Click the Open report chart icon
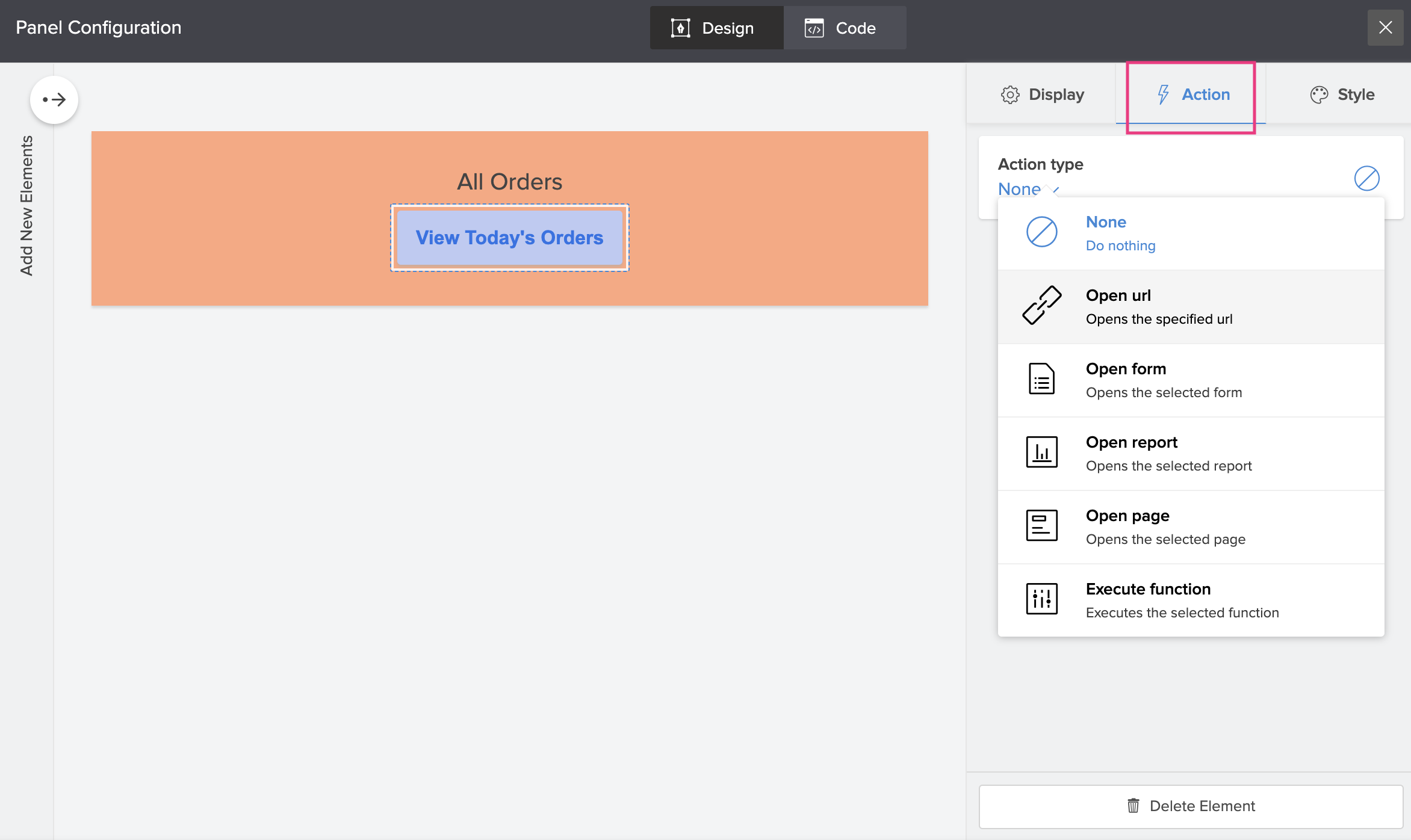Viewport: 1411px width, 840px height. tap(1041, 452)
